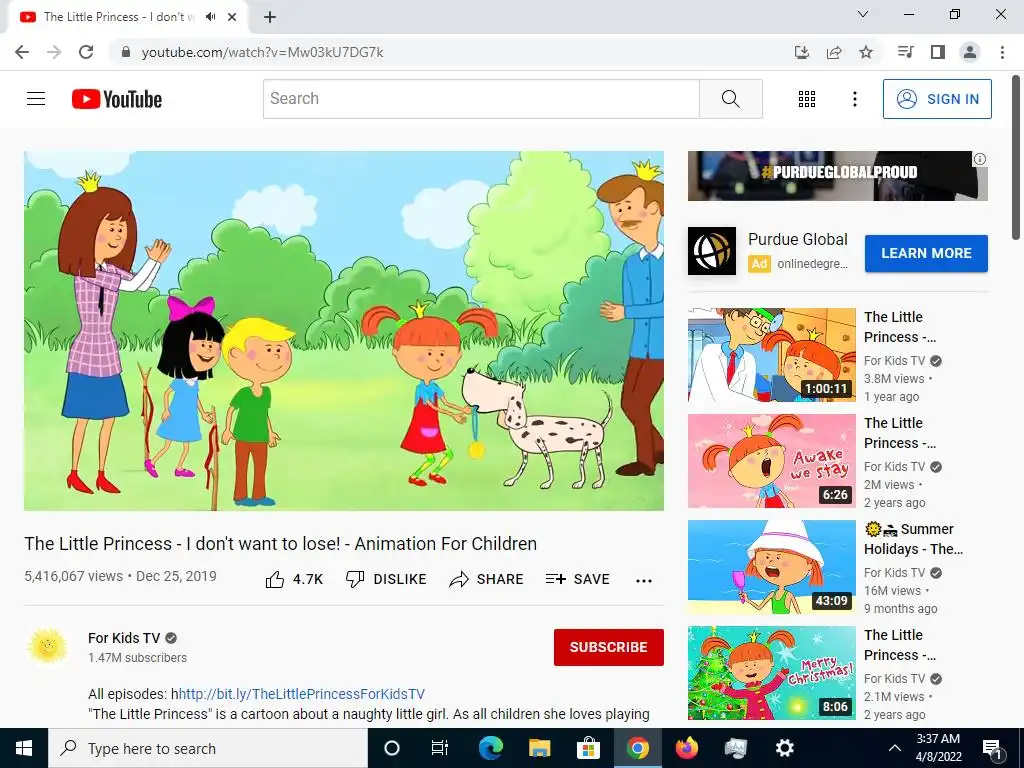Reload the page
Viewport: 1024px width, 768px height.
tap(86, 52)
